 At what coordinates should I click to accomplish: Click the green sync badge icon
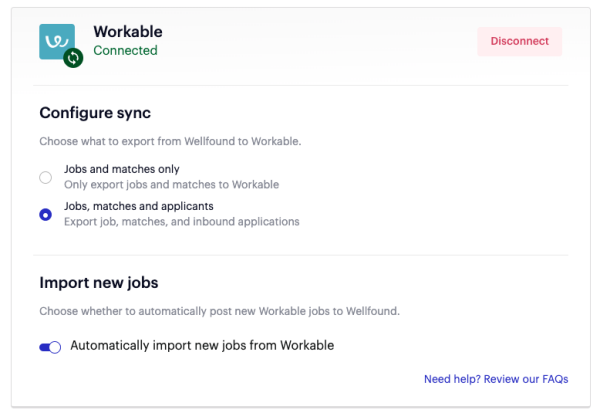[x=73, y=58]
